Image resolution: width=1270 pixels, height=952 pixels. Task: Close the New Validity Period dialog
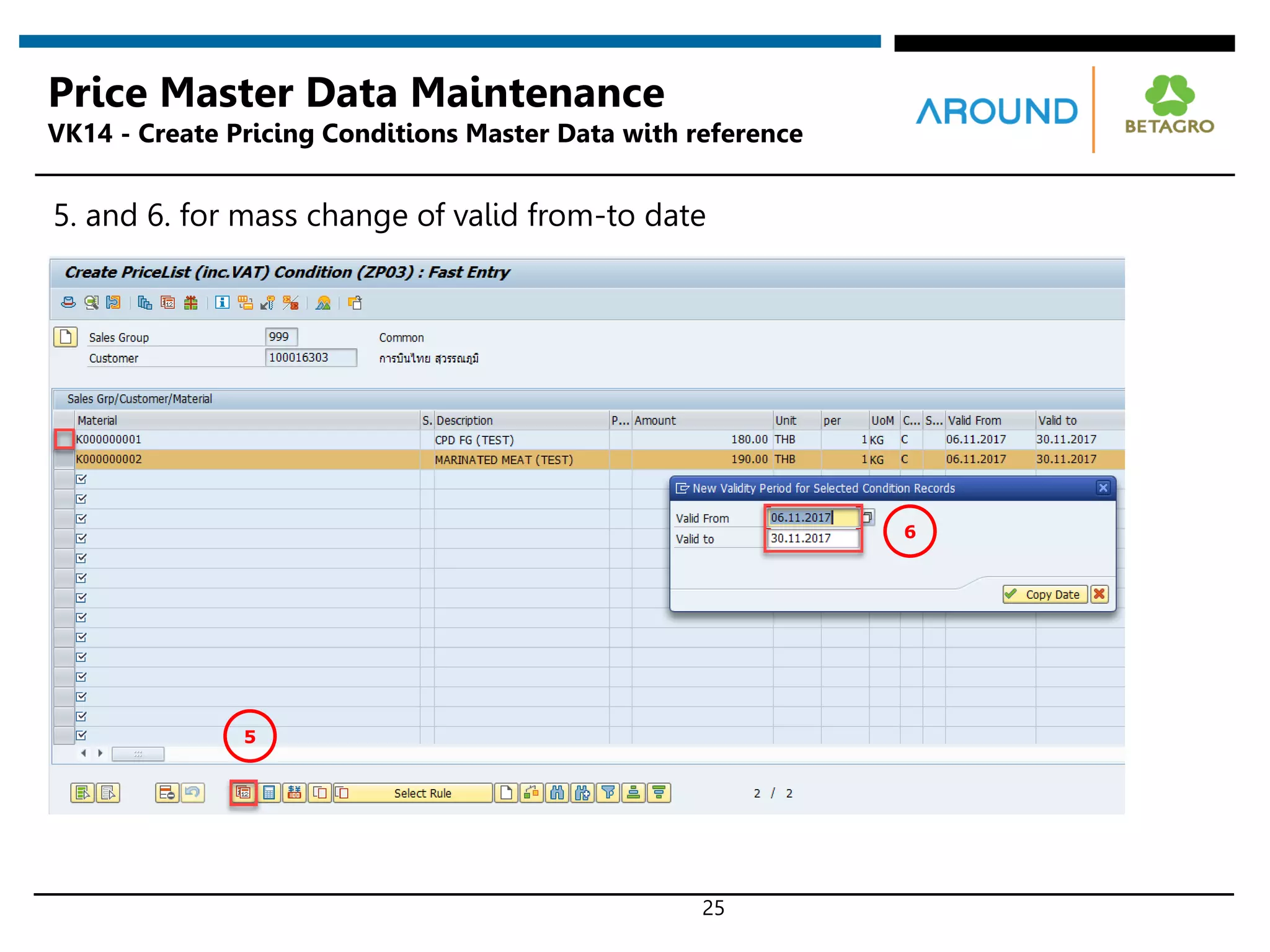pyautogui.click(x=1103, y=488)
